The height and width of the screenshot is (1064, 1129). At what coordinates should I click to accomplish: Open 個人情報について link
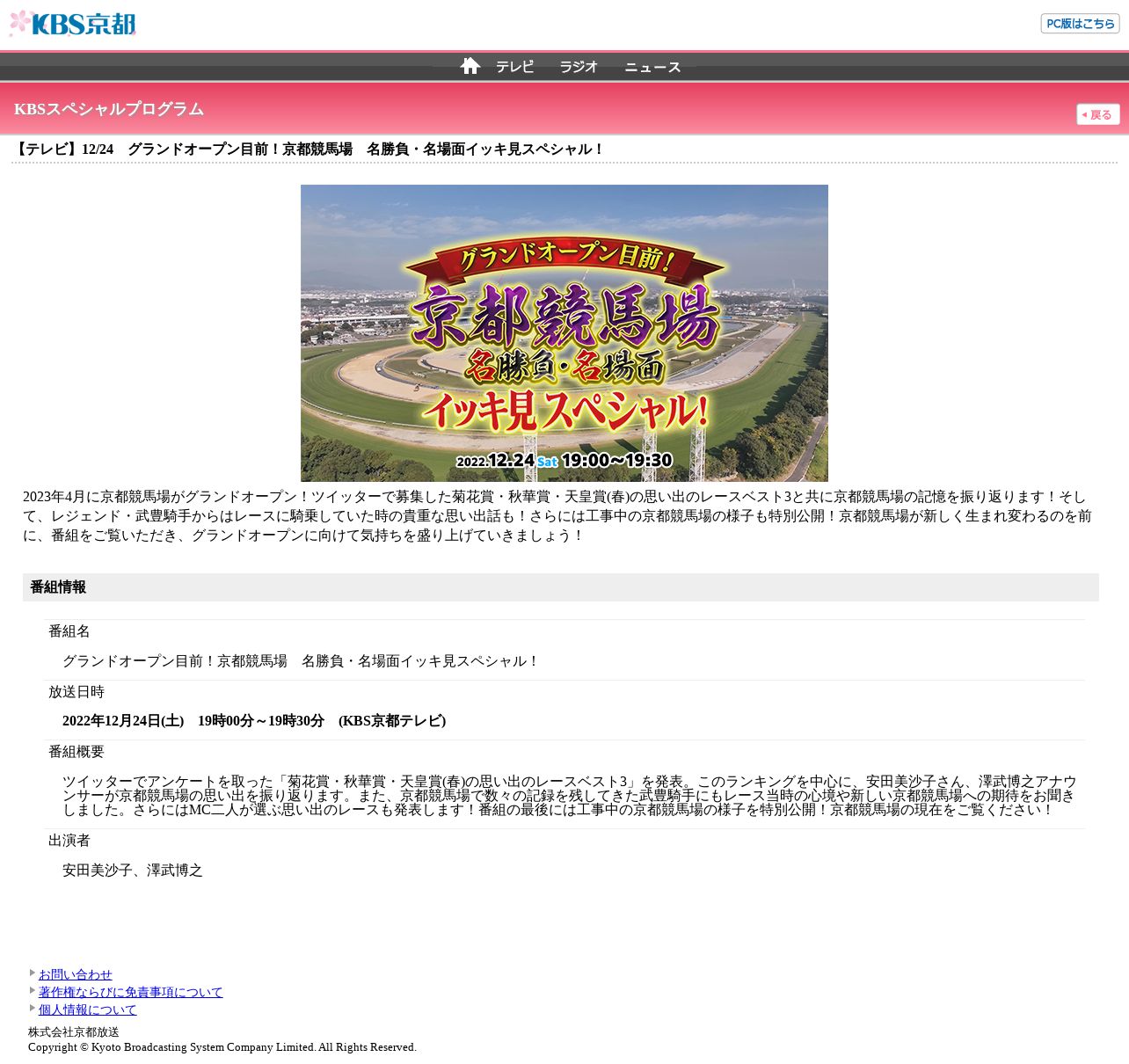pyautogui.click(x=88, y=1009)
